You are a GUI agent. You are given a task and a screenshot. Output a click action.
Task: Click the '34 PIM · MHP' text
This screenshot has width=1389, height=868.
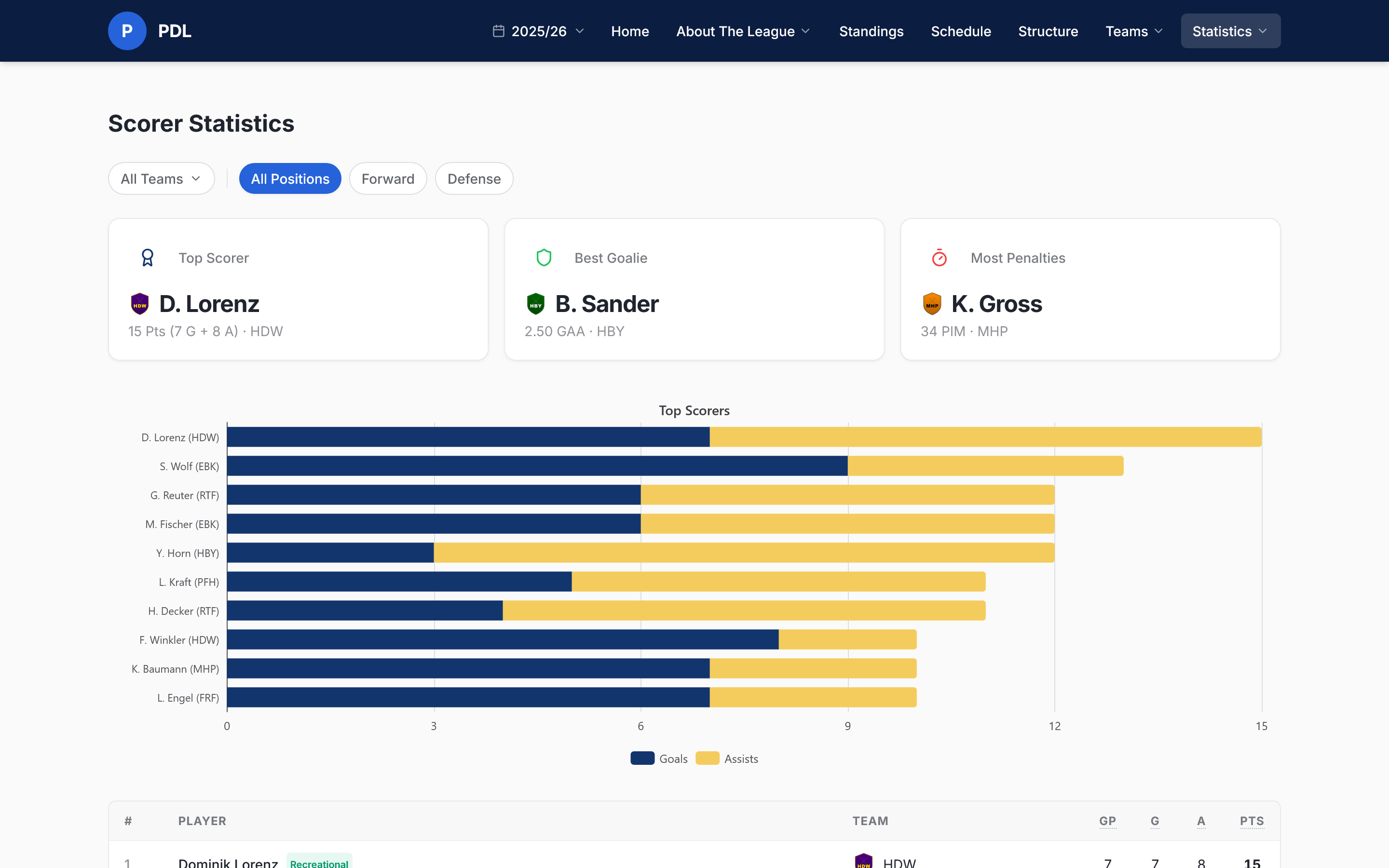pyautogui.click(x=964, y=331)
